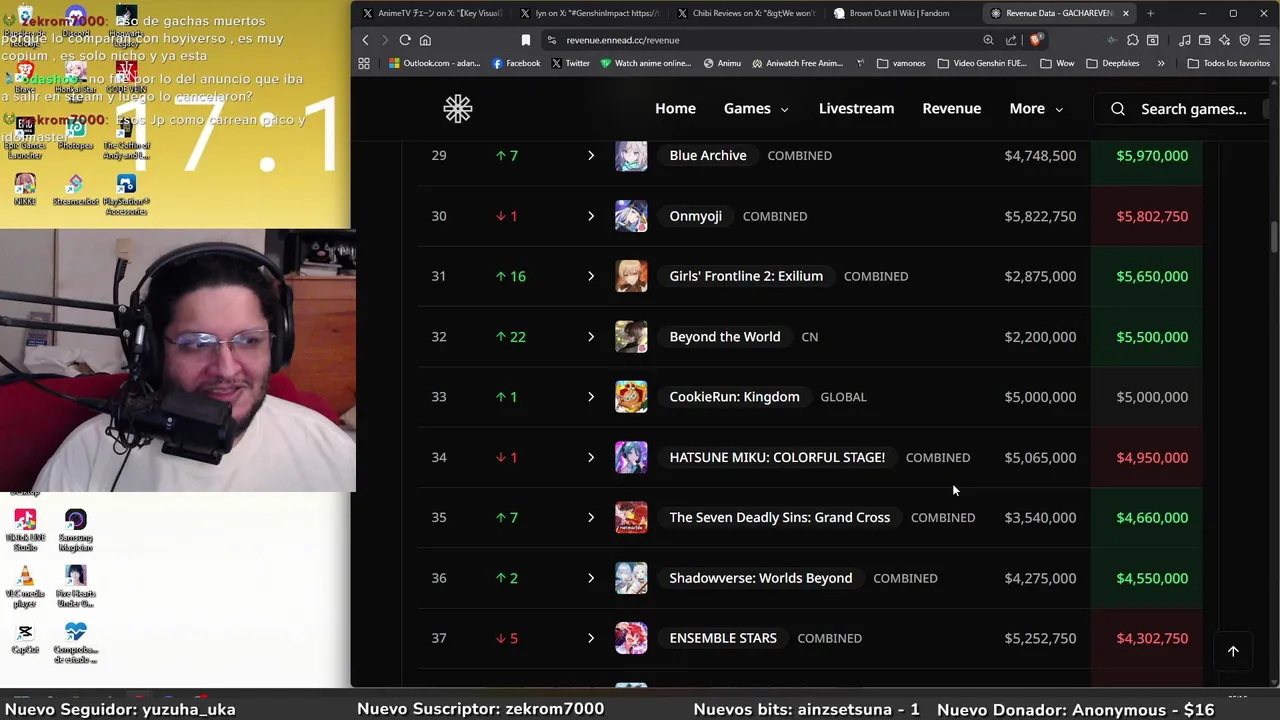Click the ENSEMBLE STARS game icon

[631, 638]
